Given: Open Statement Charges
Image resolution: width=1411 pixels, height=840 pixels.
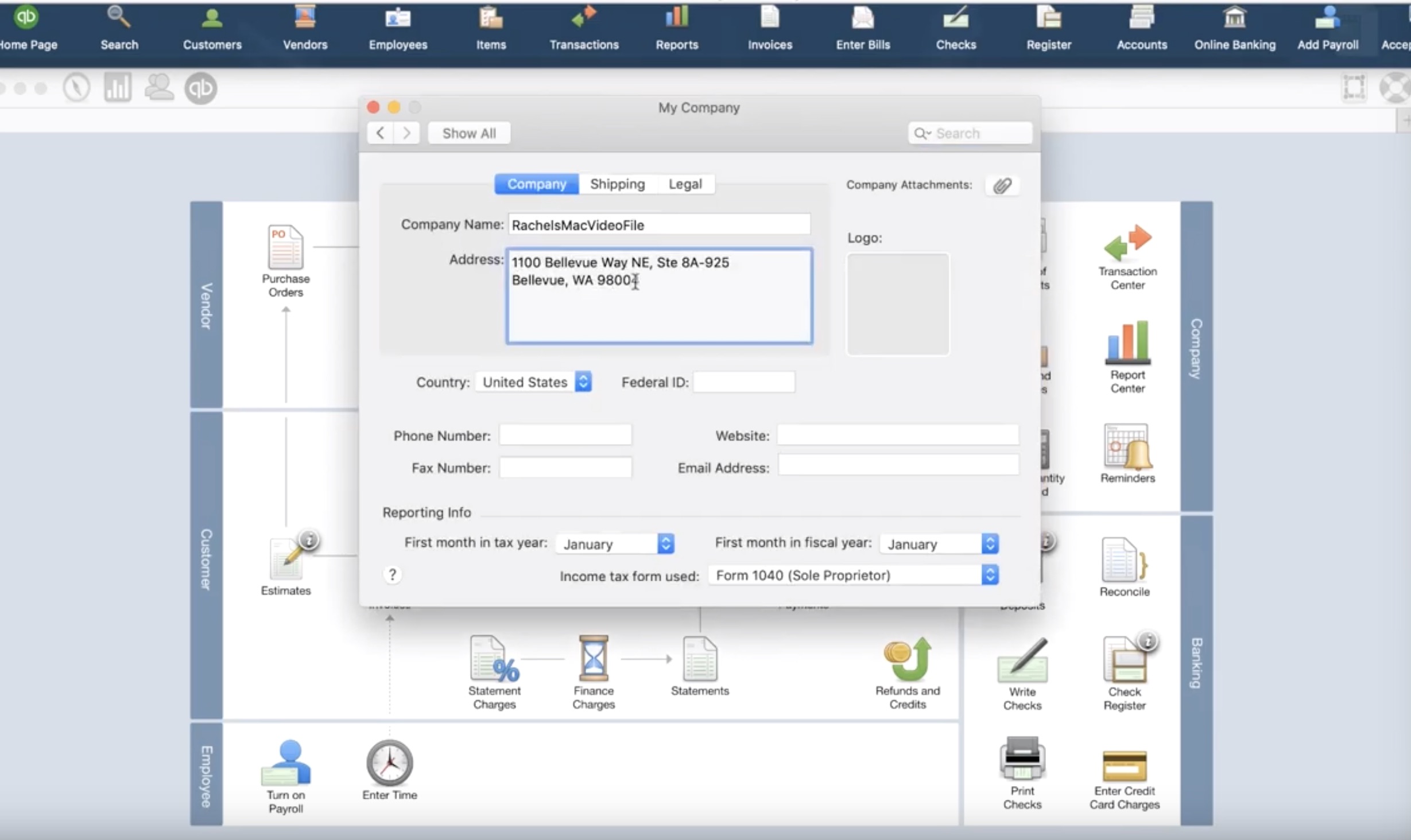Looking at the screenshot, I should (x=494, y=672).
